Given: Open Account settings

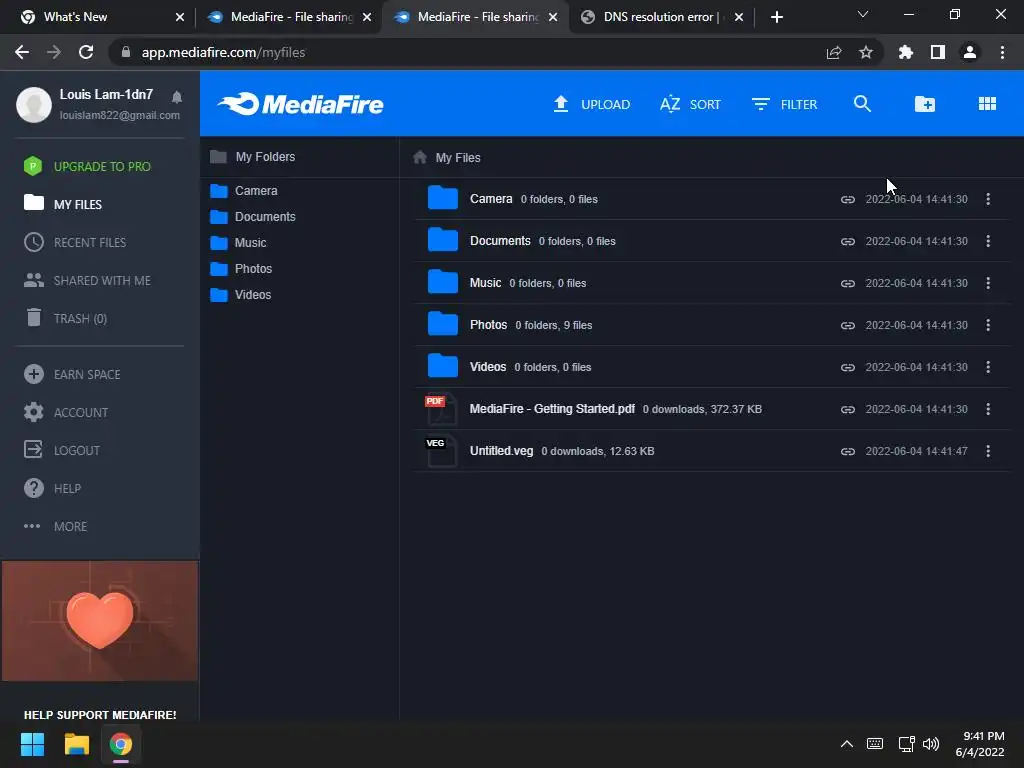Looking at the screenshot, I should (66, 413).
